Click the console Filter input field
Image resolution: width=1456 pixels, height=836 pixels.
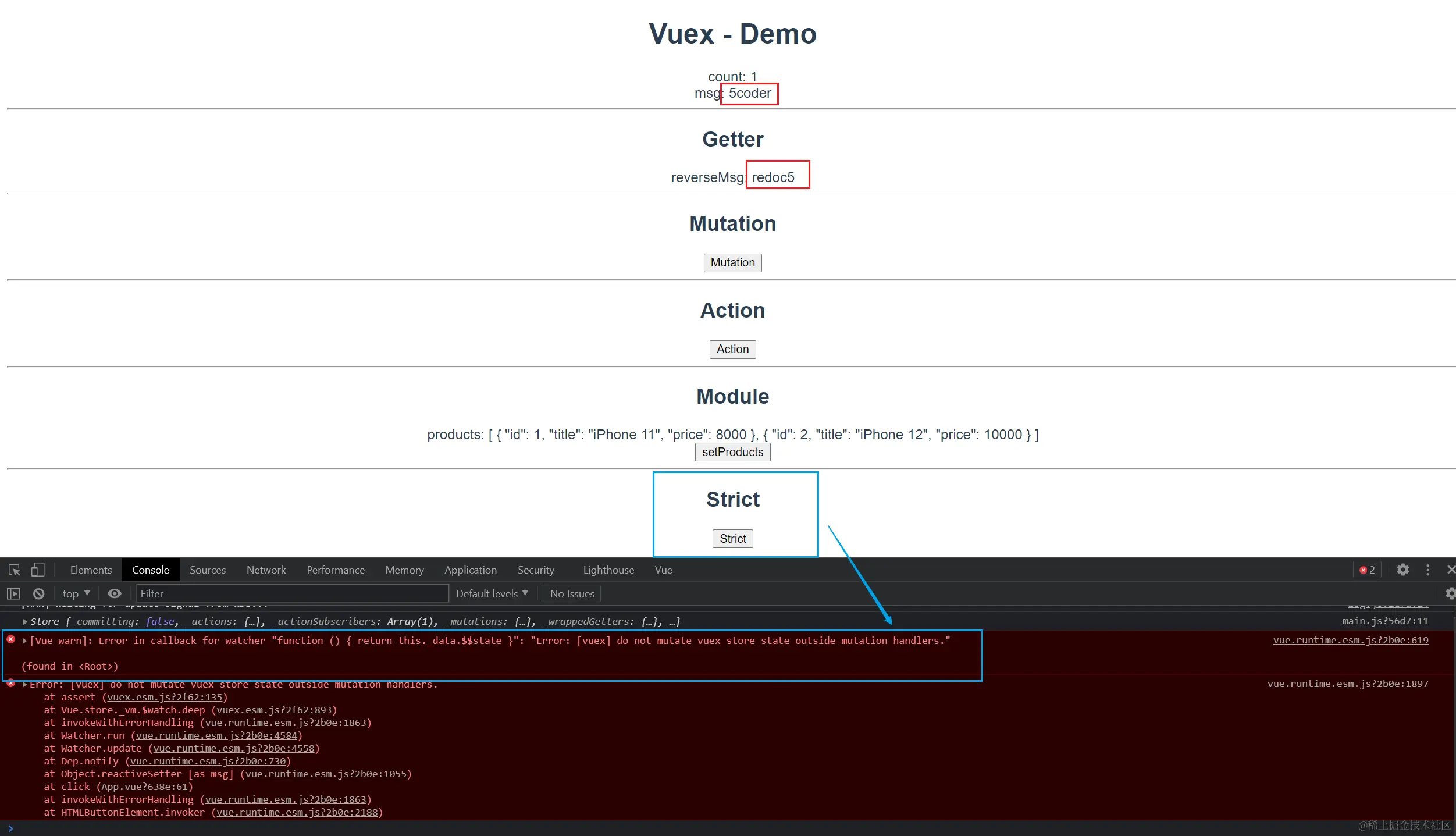click(x=292, y=594)
